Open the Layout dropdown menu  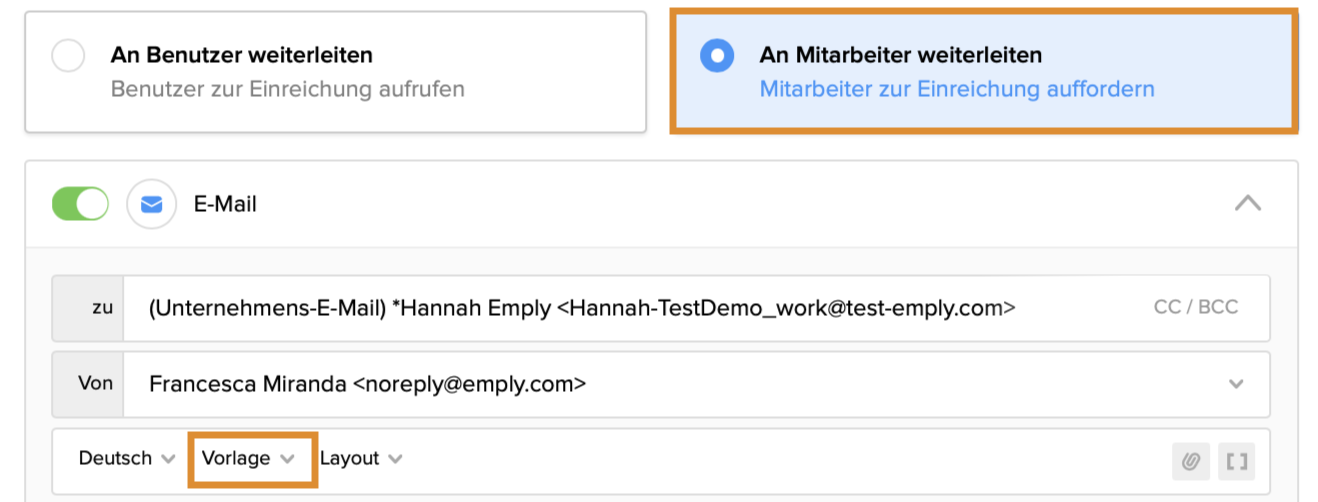point(361,458)
